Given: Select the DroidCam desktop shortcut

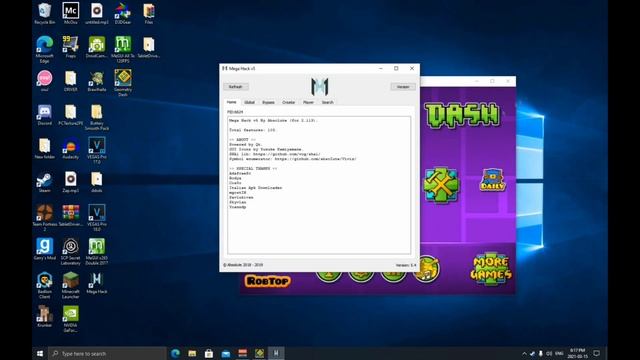Looking at the screenshot, I should (x=97, y=47).
